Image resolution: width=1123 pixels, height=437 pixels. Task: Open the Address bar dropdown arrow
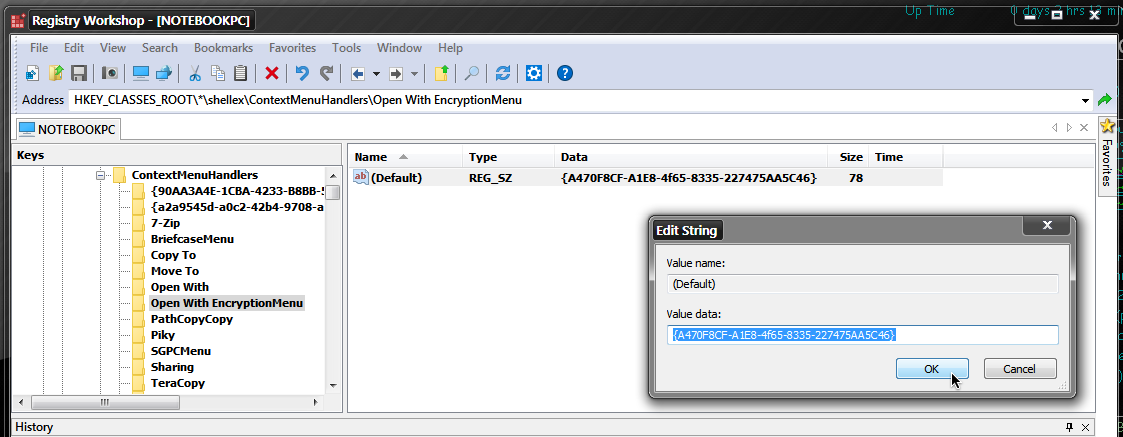pos(1086,100)
